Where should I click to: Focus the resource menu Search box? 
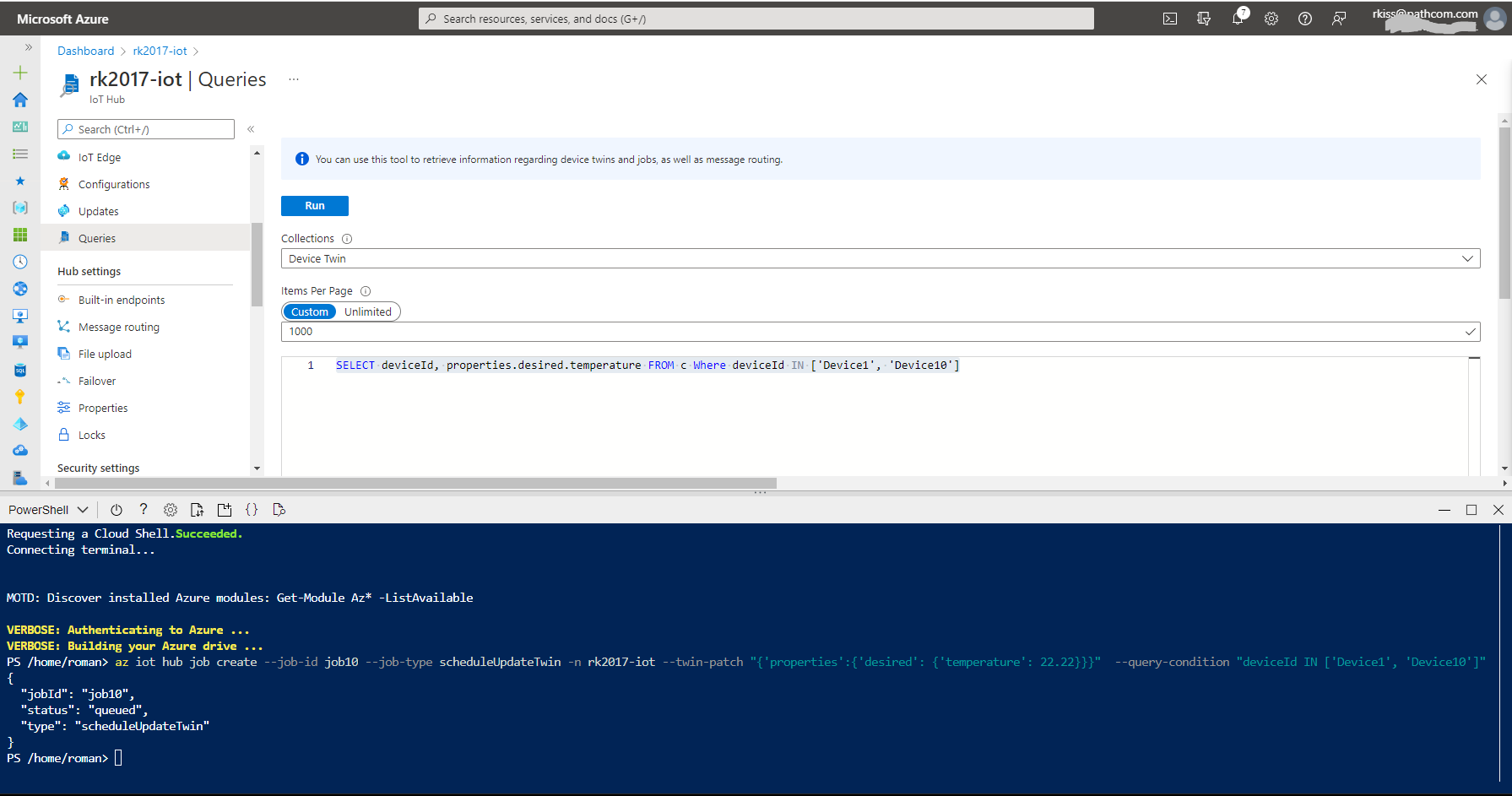pyautogui.click(x=146, y=129)
